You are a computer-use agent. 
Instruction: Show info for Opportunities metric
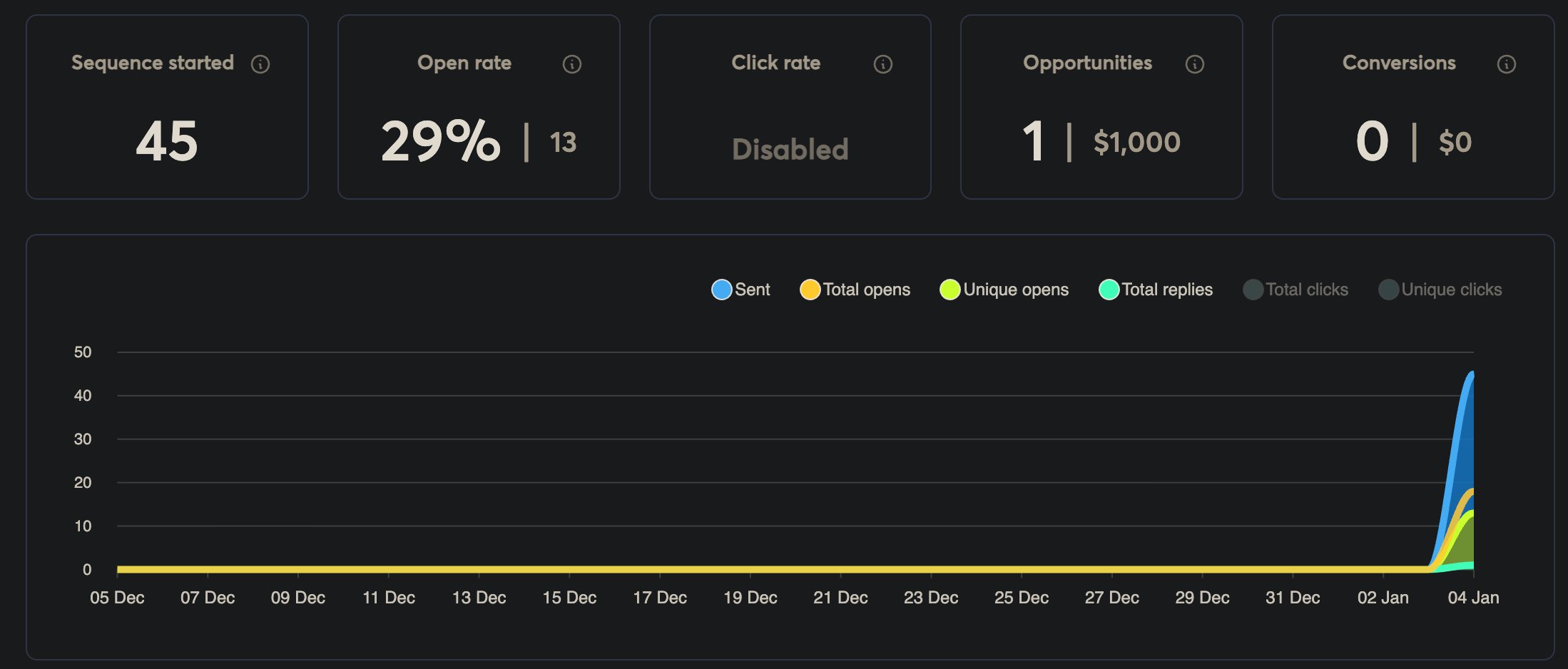coord(1194,64)
